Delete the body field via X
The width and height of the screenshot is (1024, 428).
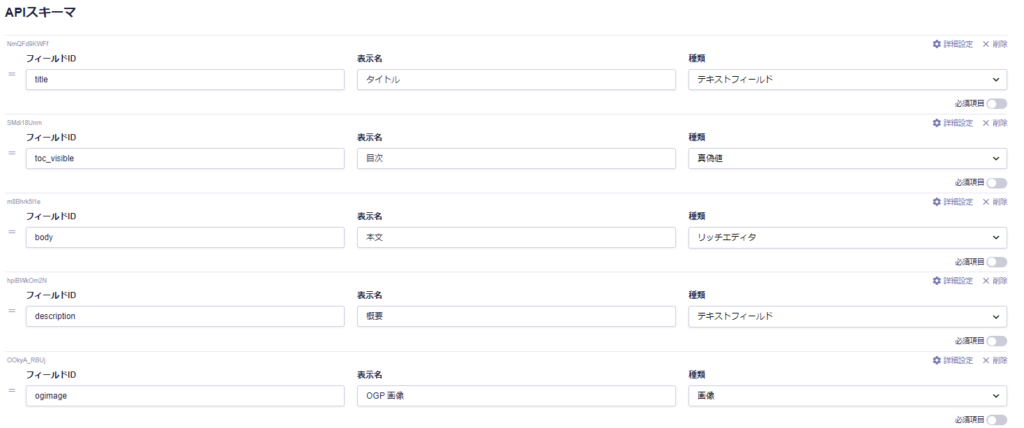(x=994, y=202)
